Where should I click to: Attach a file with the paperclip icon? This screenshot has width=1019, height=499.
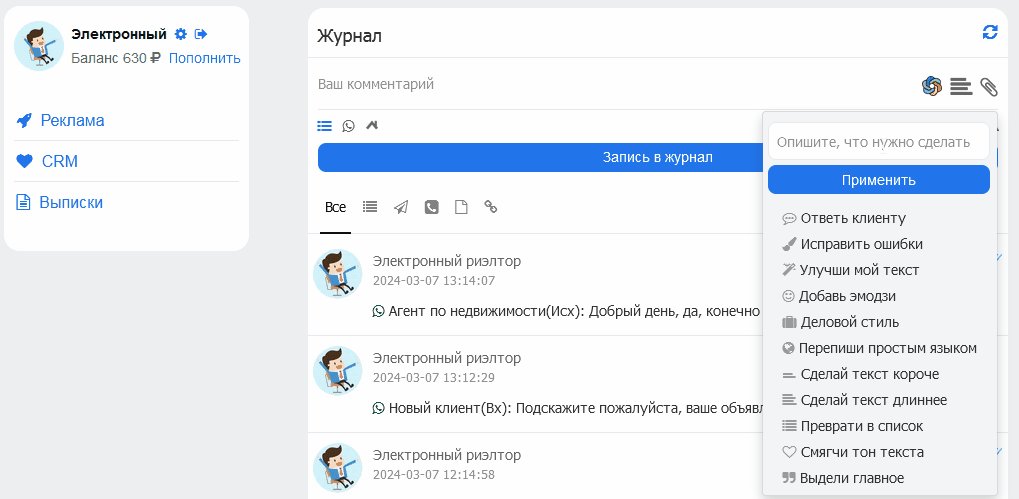988,86
